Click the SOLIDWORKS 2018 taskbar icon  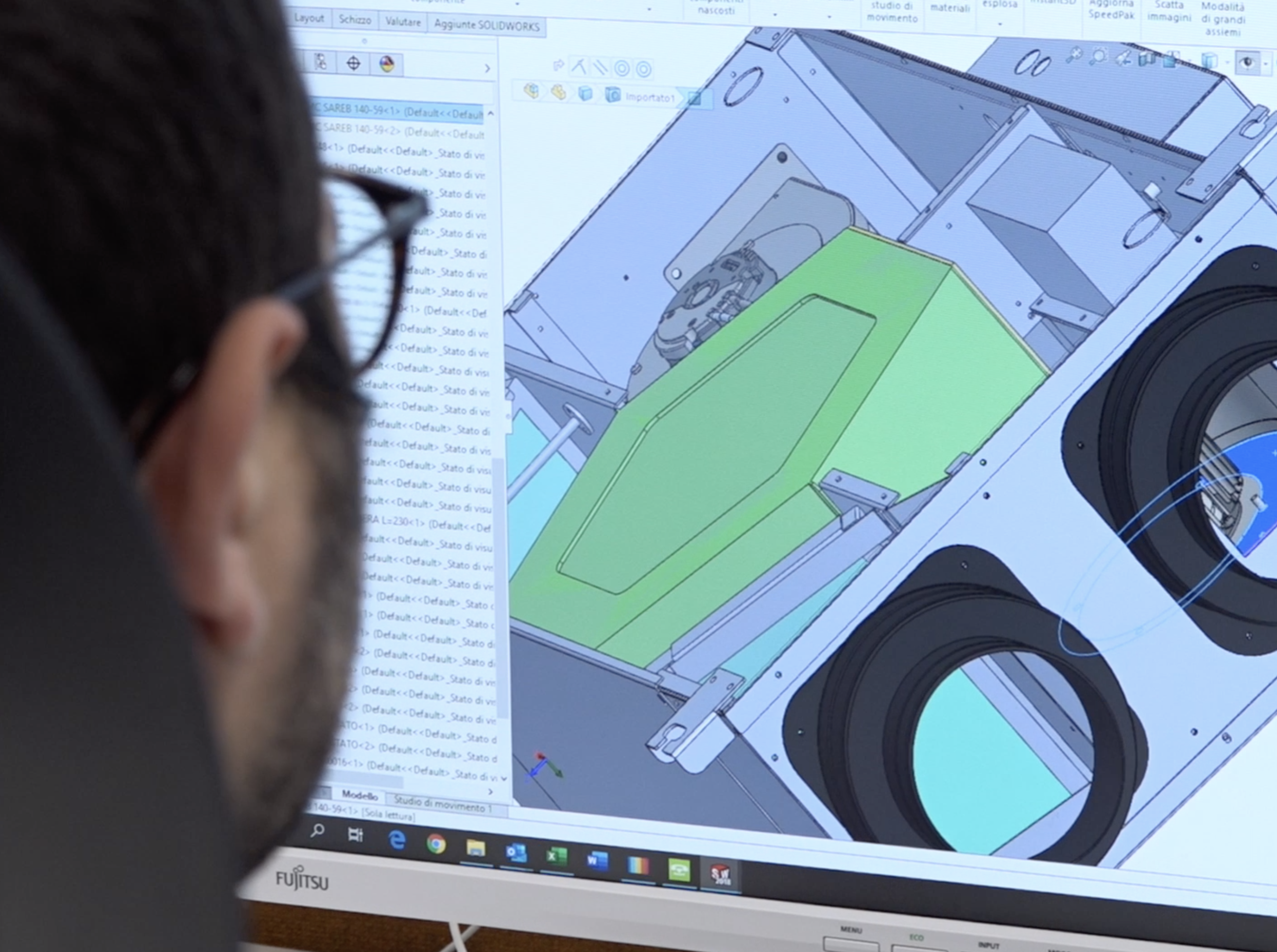(x=720, y=875)
